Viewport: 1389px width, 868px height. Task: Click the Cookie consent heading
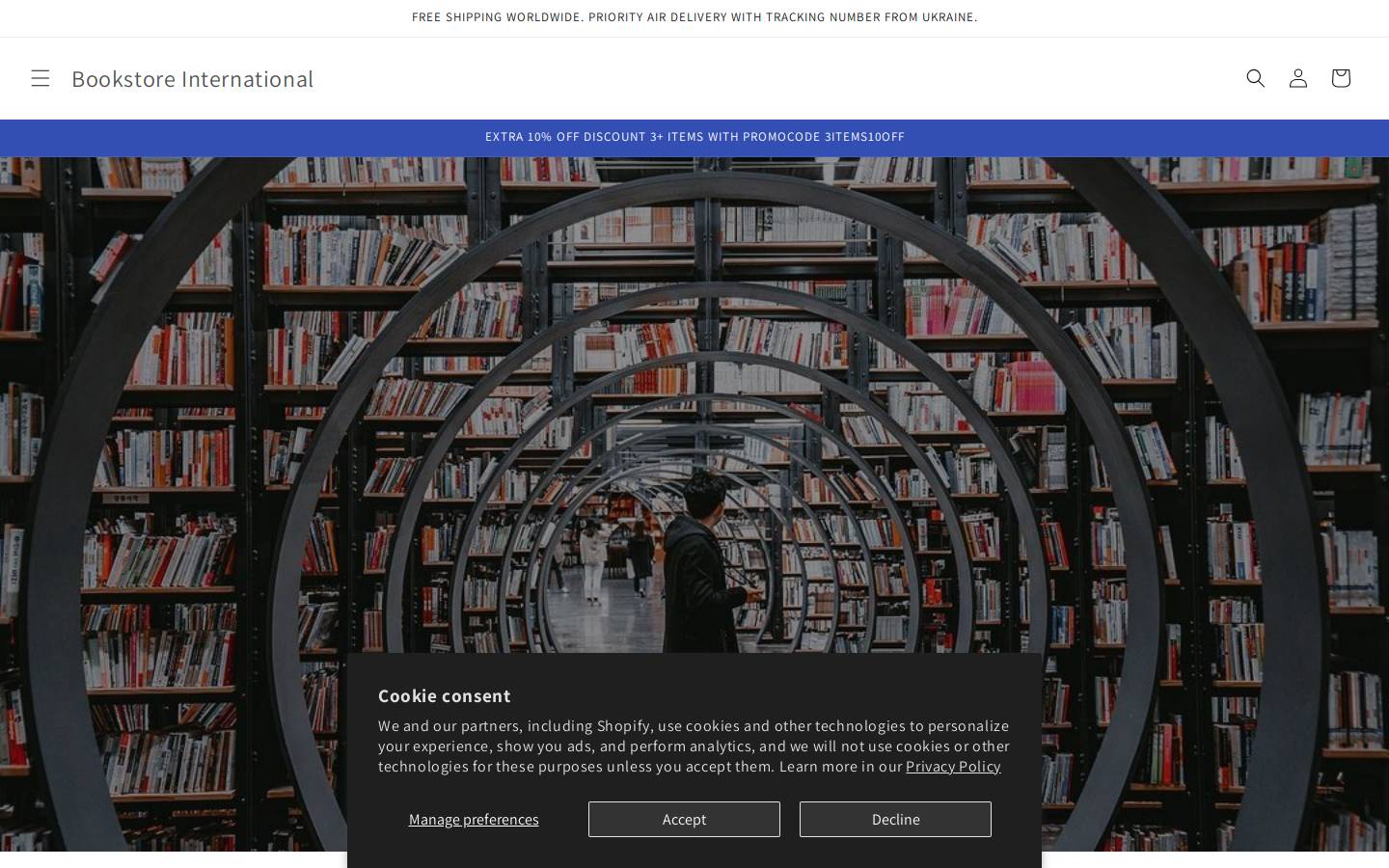pos(445,695)
